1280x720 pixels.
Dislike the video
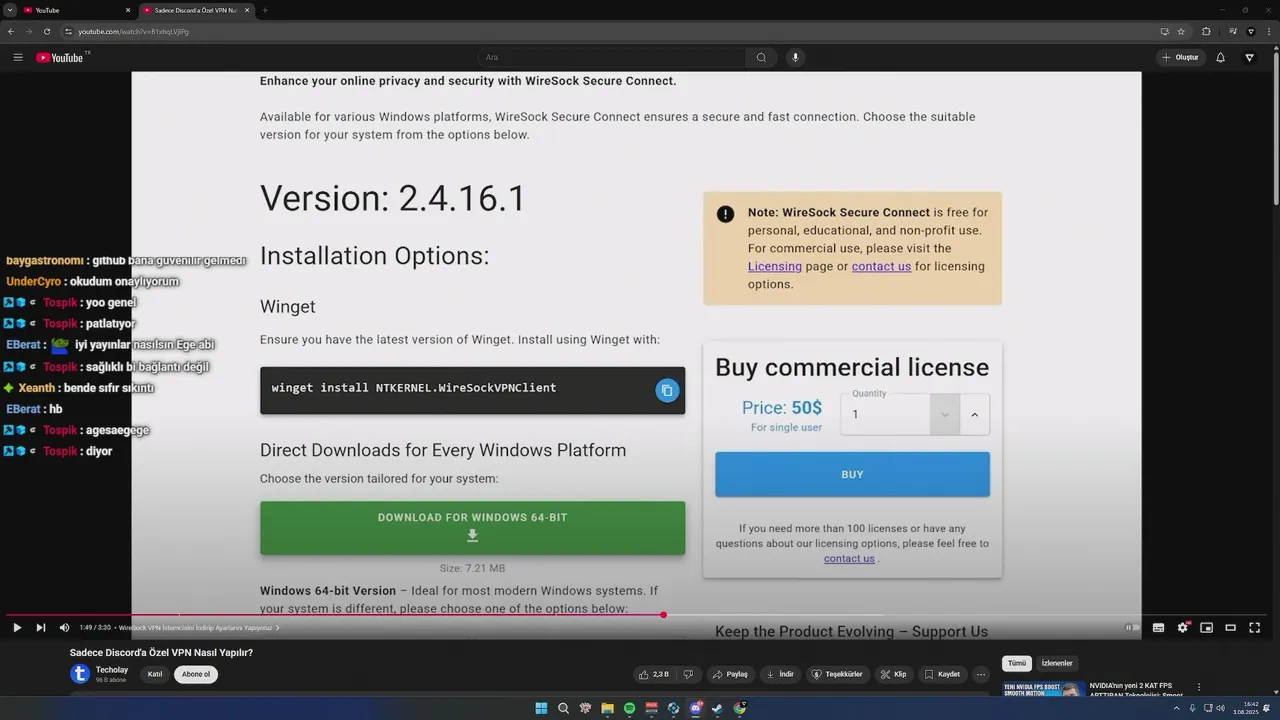(687, 674)
